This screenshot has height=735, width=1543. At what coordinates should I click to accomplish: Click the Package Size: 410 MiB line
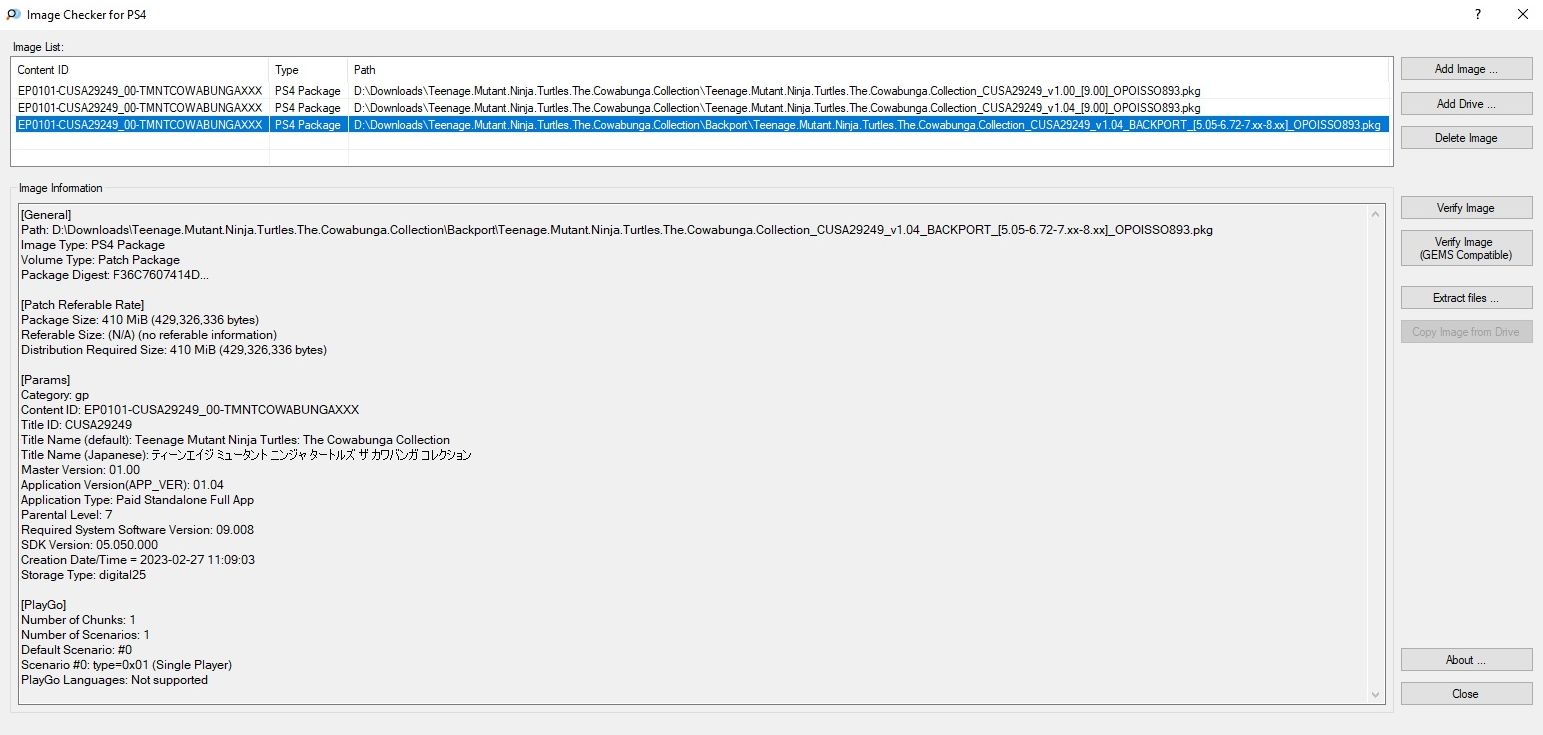click(x=140, y=319)
